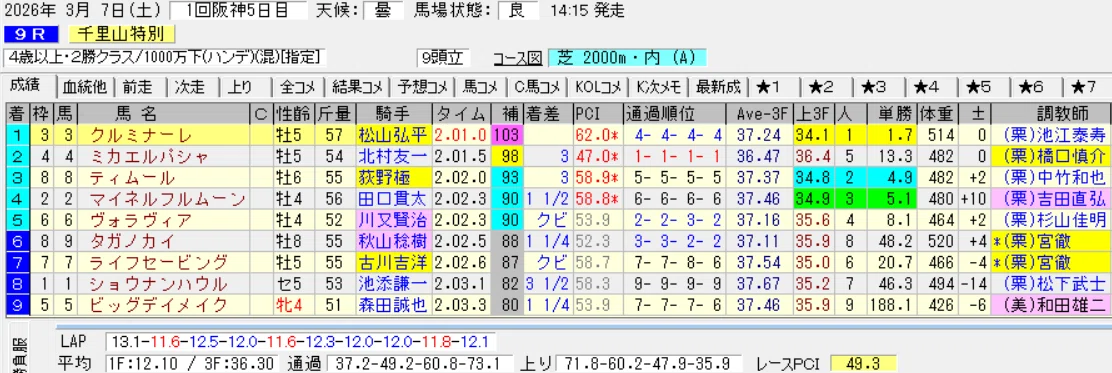The image size is (1112, 373).
Task: Open the 前走 tab
Action: coord(138,87)
